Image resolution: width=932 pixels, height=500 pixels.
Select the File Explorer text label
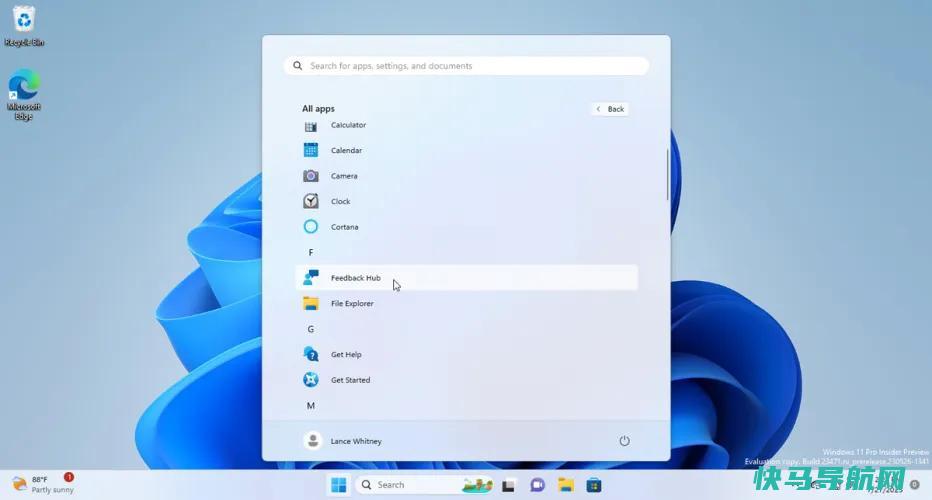click(352, 303)
